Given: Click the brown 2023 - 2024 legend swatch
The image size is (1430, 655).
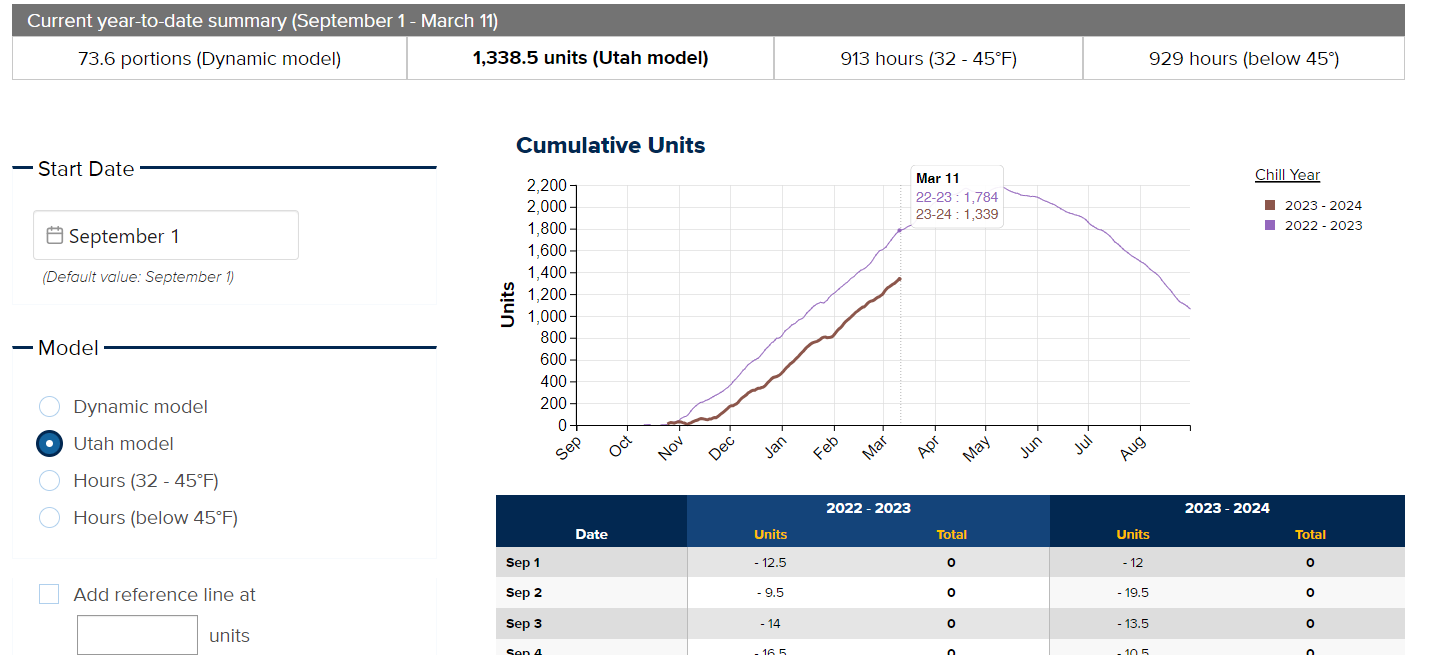Looking at the screenshot, I should coord(1270,205).
